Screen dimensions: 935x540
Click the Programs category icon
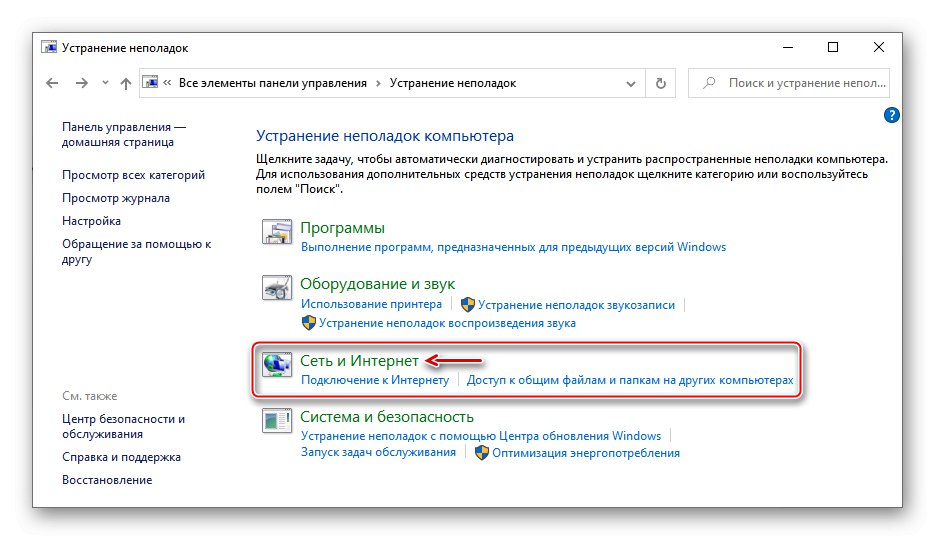click(x=276, y=233)
